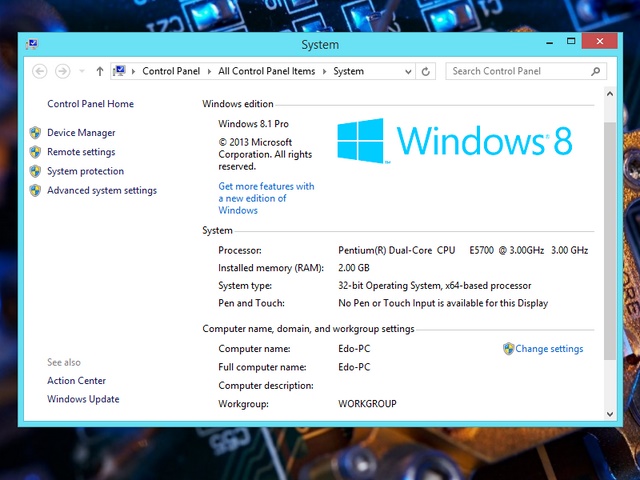
Task: Click shield icon beside Advanced system settings
Action: click(x=35, y=190)
